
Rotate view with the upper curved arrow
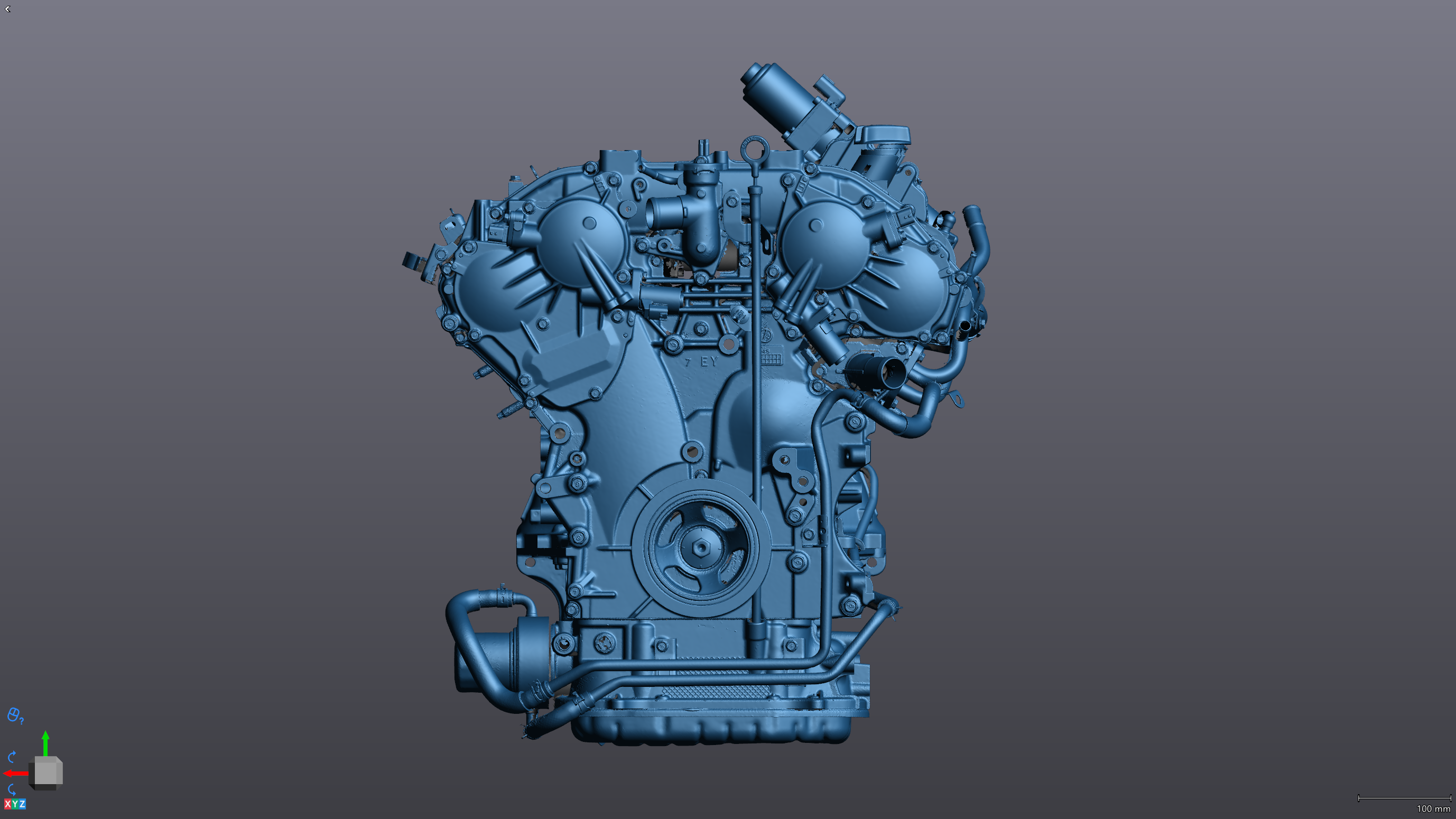(x=11, y=756)
